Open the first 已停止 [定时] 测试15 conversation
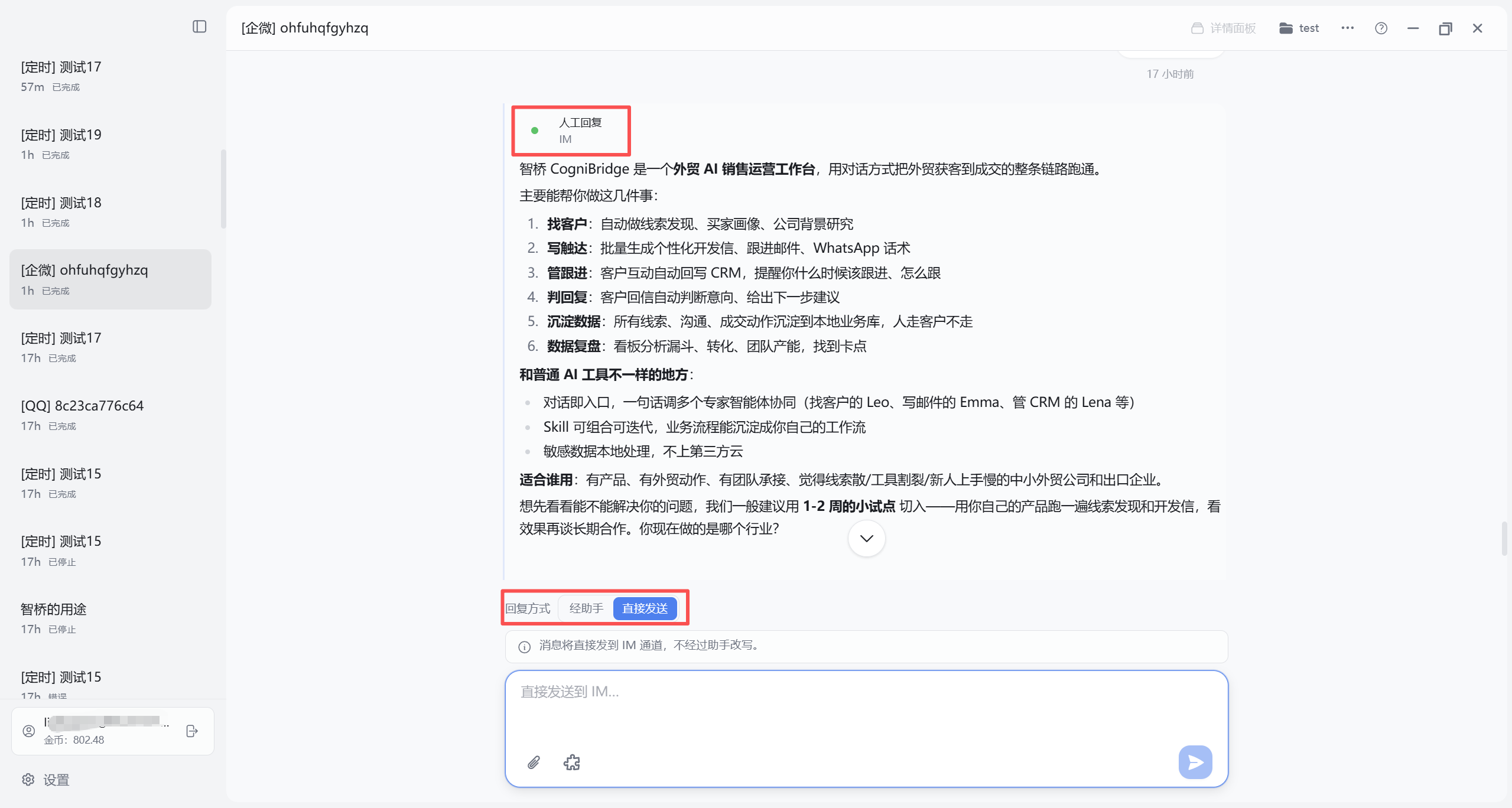This screenshot has height=808, width=1512. coord(110,550)
